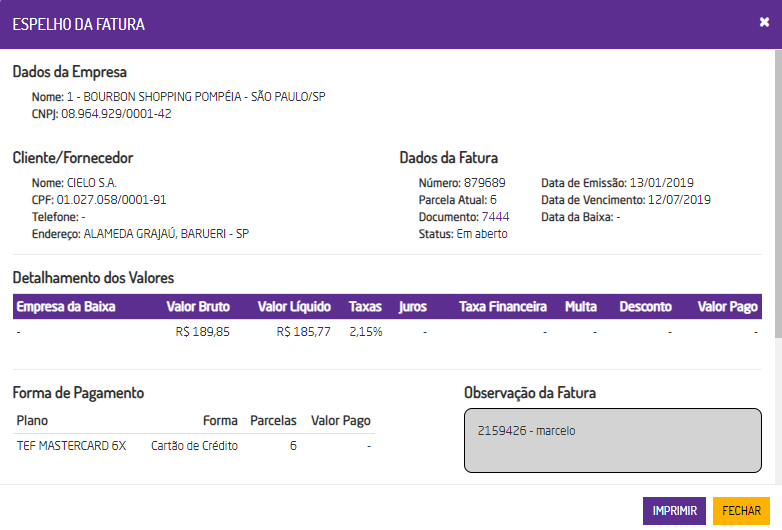Click the R$ 189,85 gross value cell
Image resolution: width=782 pixels, height=530 pixels.
click(202, 332)
